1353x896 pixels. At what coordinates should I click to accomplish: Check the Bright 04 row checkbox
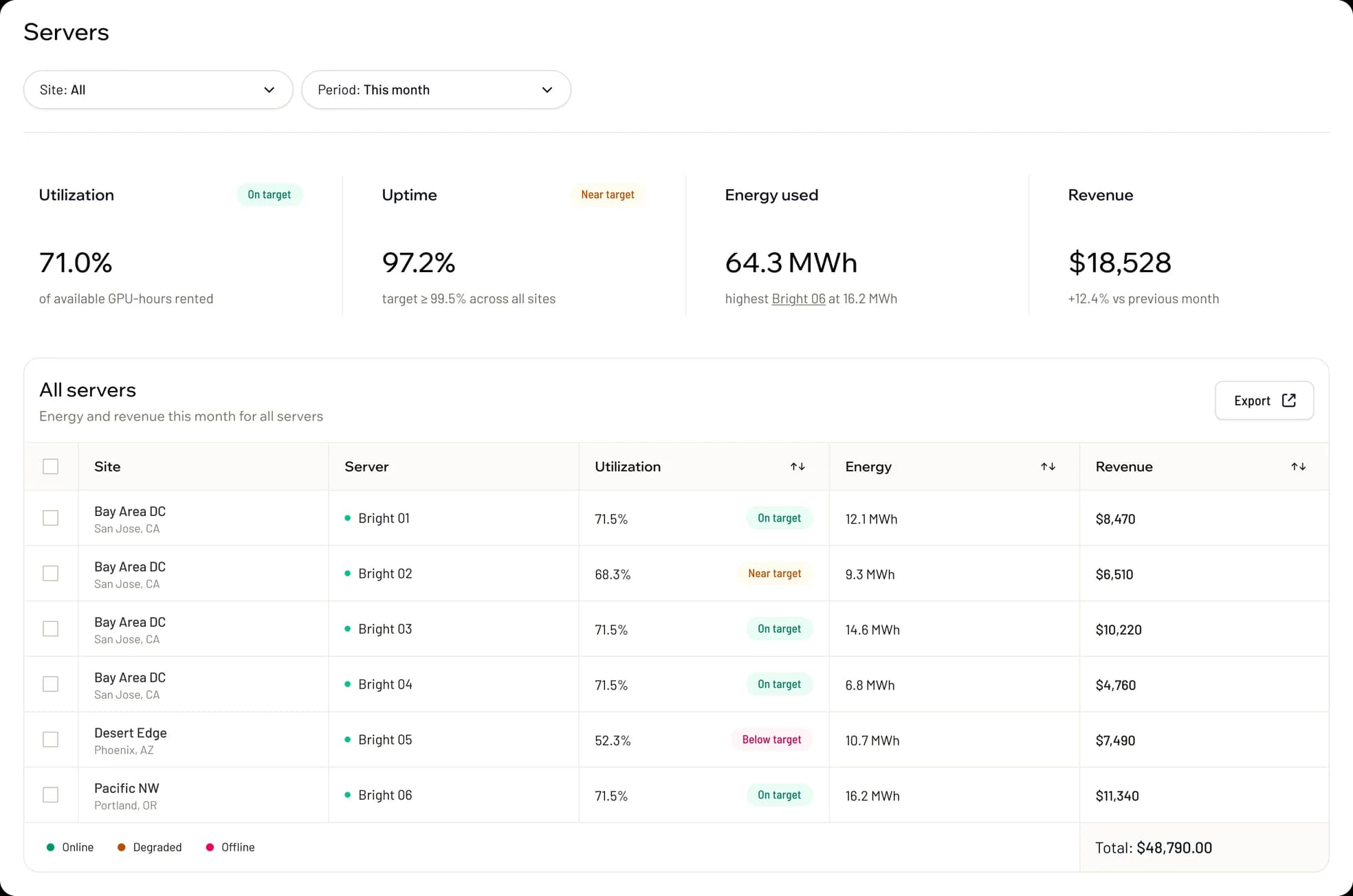[x=50, y=684]
